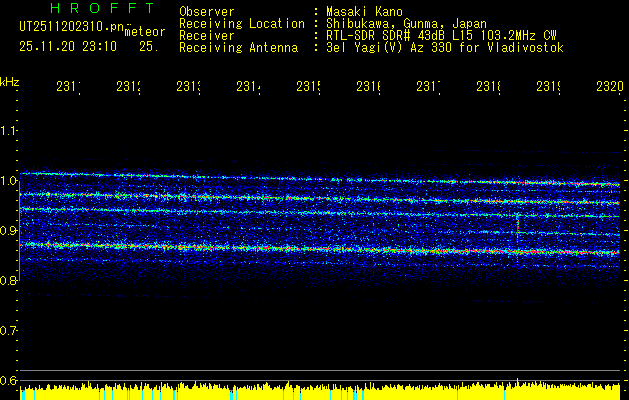This screenshot has height=400, width=629.
Task: Click the 0.8 kHz axis tick label
Action: click(8, 280)
